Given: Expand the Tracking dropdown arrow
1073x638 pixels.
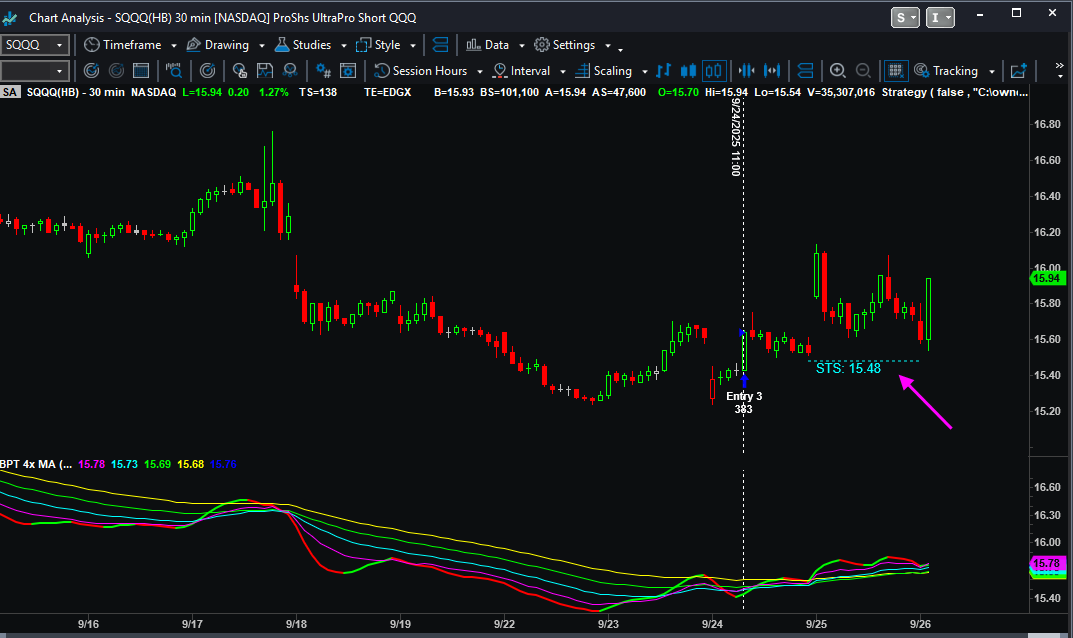Looking at the screenshot, I should [991, 71].
